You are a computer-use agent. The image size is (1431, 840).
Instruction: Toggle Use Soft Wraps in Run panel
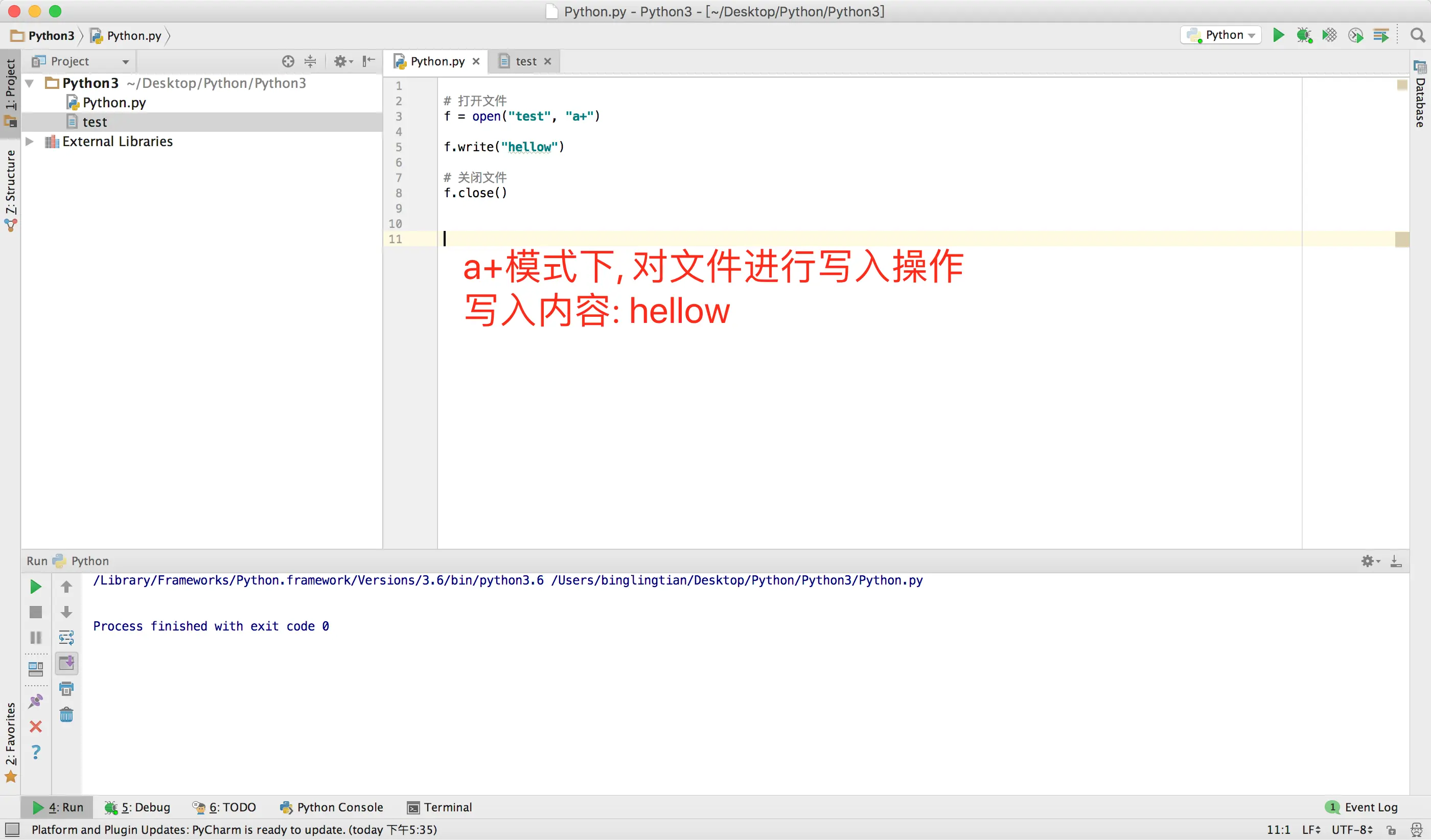click(66, 638)
